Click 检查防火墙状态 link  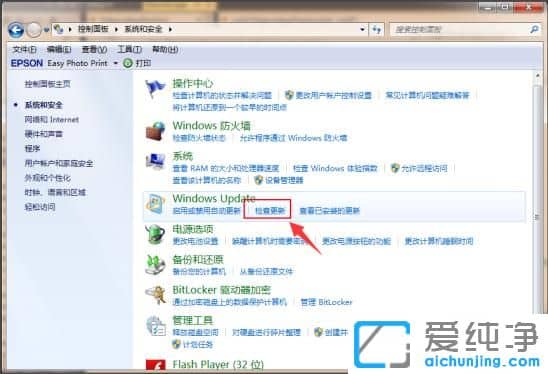click(x=199, y=138)
